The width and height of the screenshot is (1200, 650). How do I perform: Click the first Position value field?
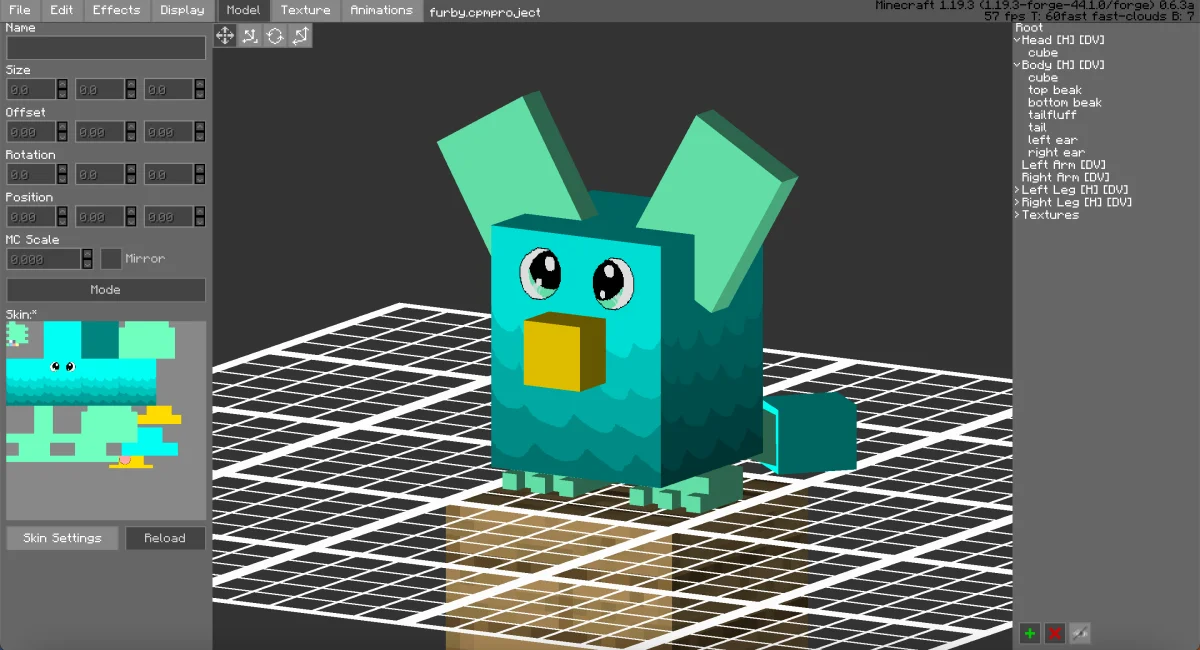(x=31, y=217)
